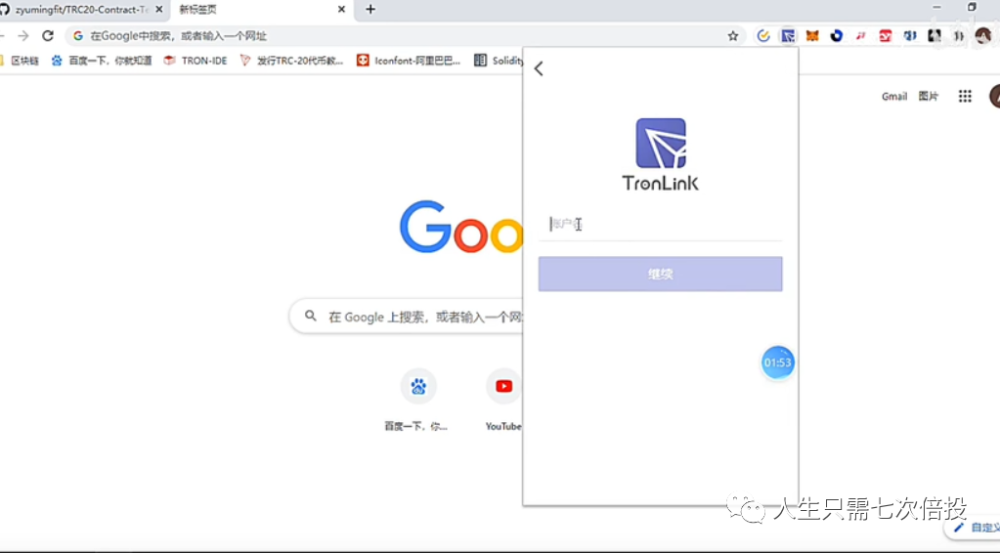Open the 发行TRC-20代币 bookmark

[291, 61]
